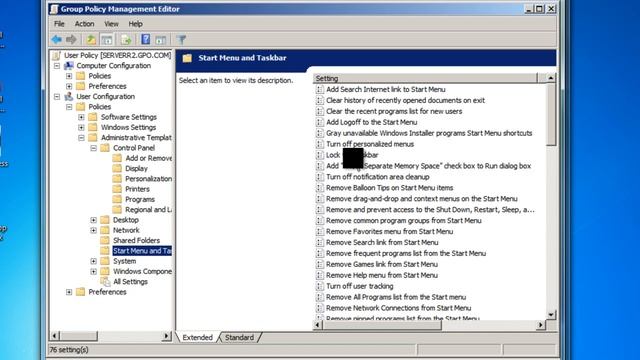Click the policy icon beside Turn off user tracking
640x360 pixels.
[320, 286]
